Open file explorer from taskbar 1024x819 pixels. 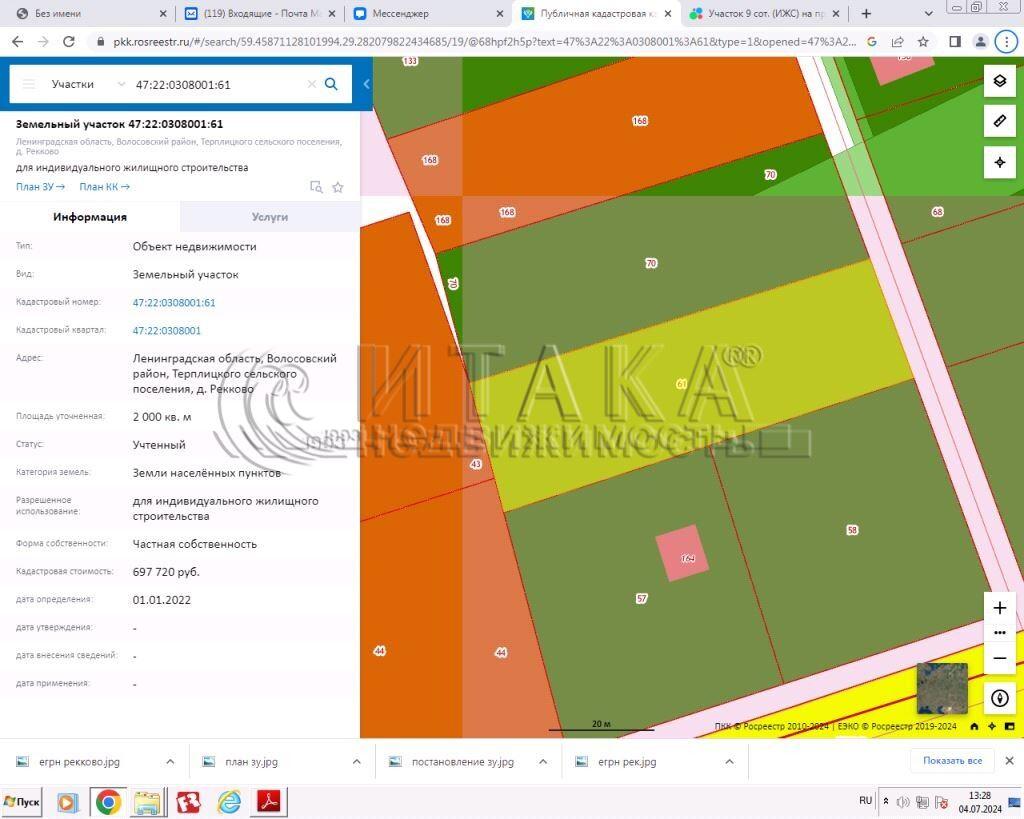148,802
